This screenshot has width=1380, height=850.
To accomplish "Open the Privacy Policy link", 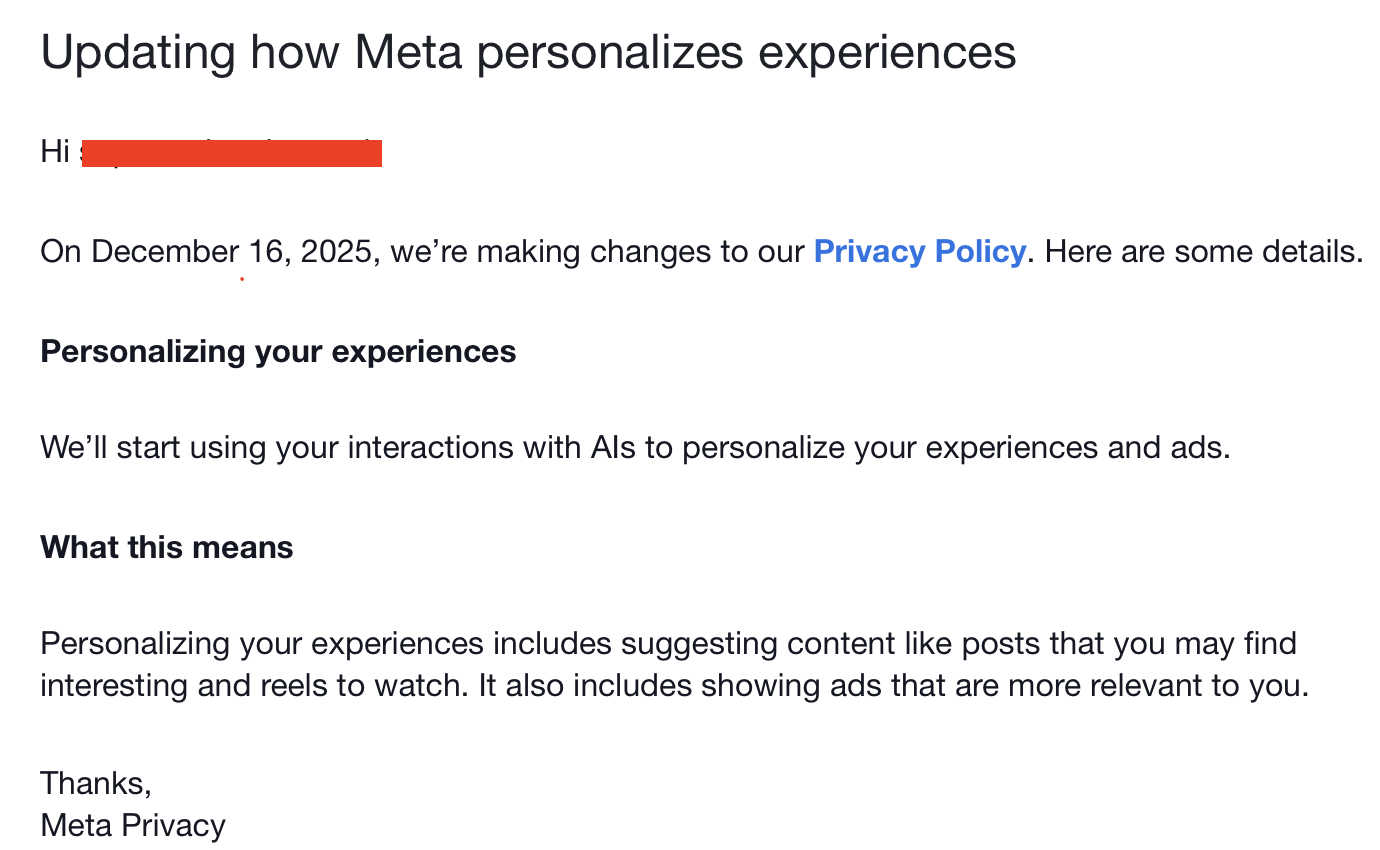I will tap(919, 251).
